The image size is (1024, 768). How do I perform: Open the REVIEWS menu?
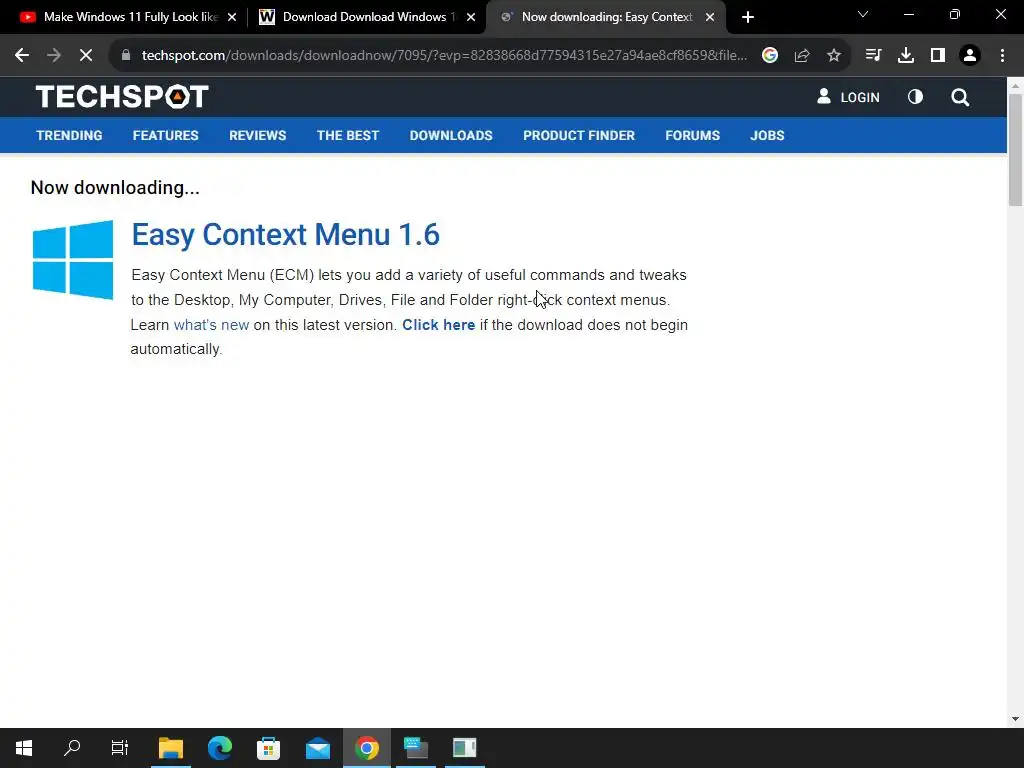point(257,135)
